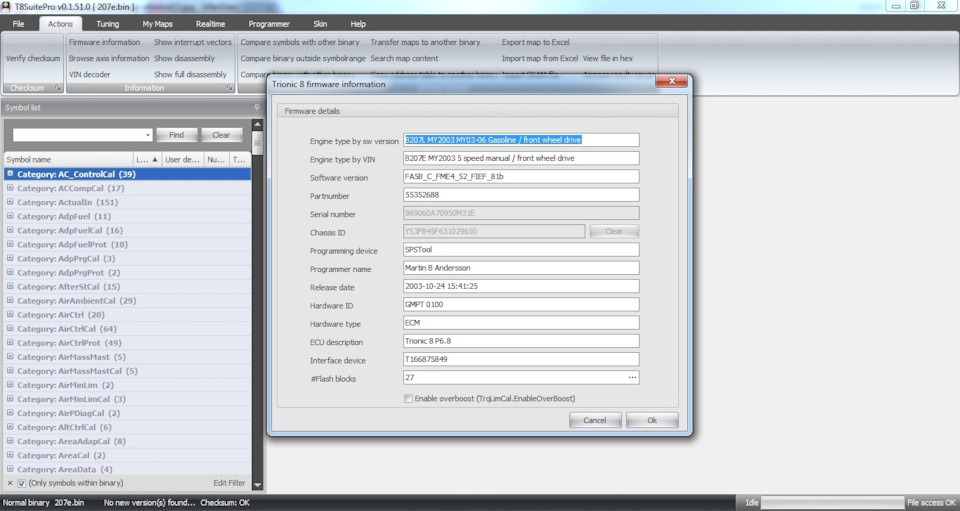
Task: Remove the filter with X icon
Action: (x=9, y=483)
